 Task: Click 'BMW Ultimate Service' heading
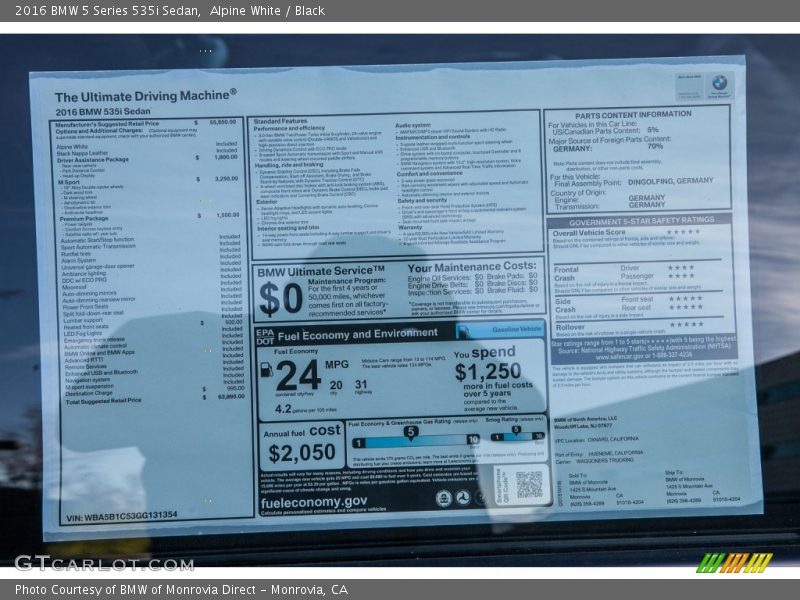pos(320,271)
